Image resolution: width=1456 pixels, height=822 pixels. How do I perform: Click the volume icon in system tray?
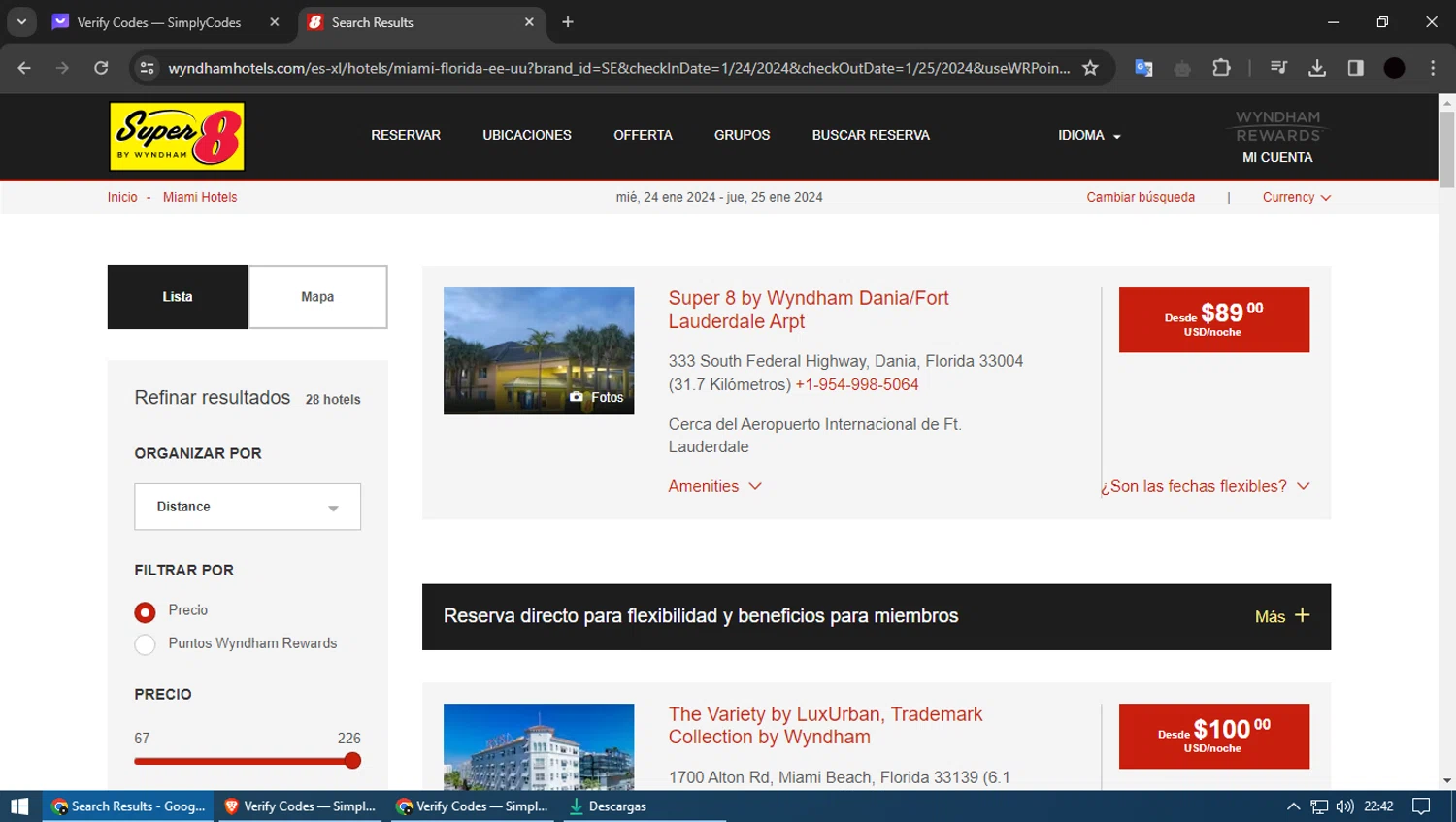(x=1344, y=806)
